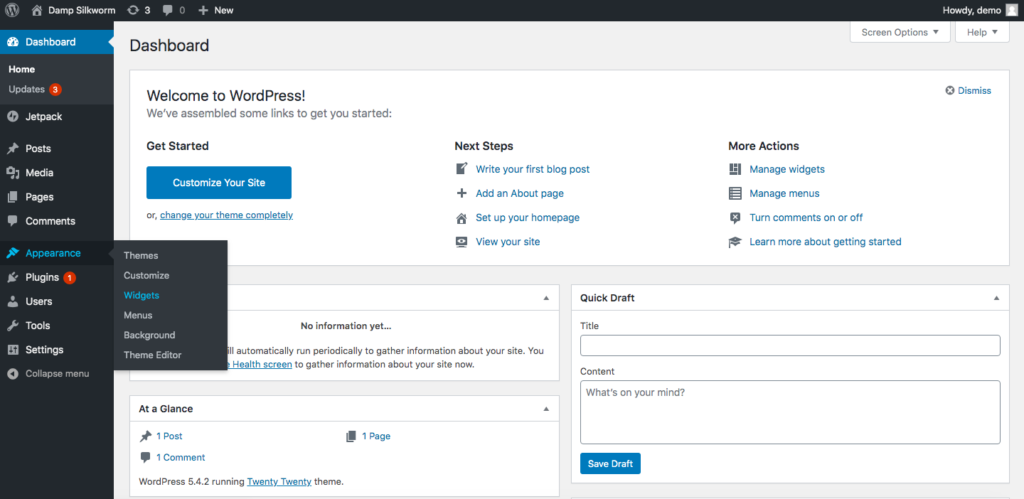Open the Screen Options dropdown
The width and height of the screenshot is (1024, 499).
900,32
